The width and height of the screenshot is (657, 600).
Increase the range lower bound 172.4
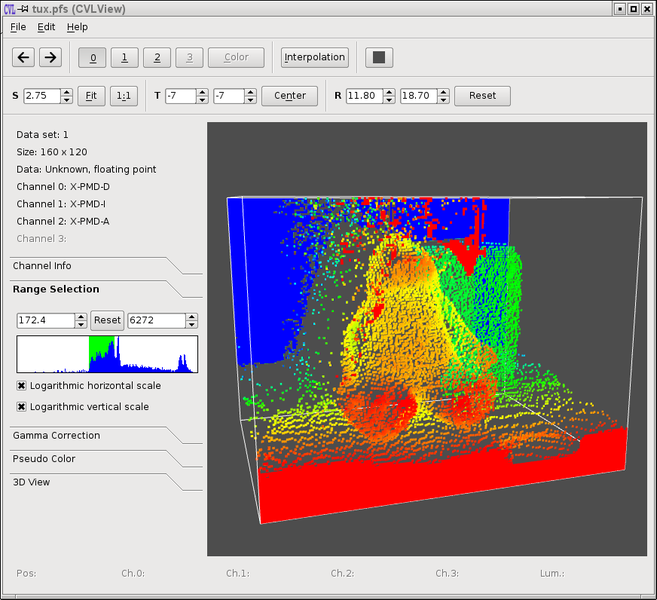point(81,317)
